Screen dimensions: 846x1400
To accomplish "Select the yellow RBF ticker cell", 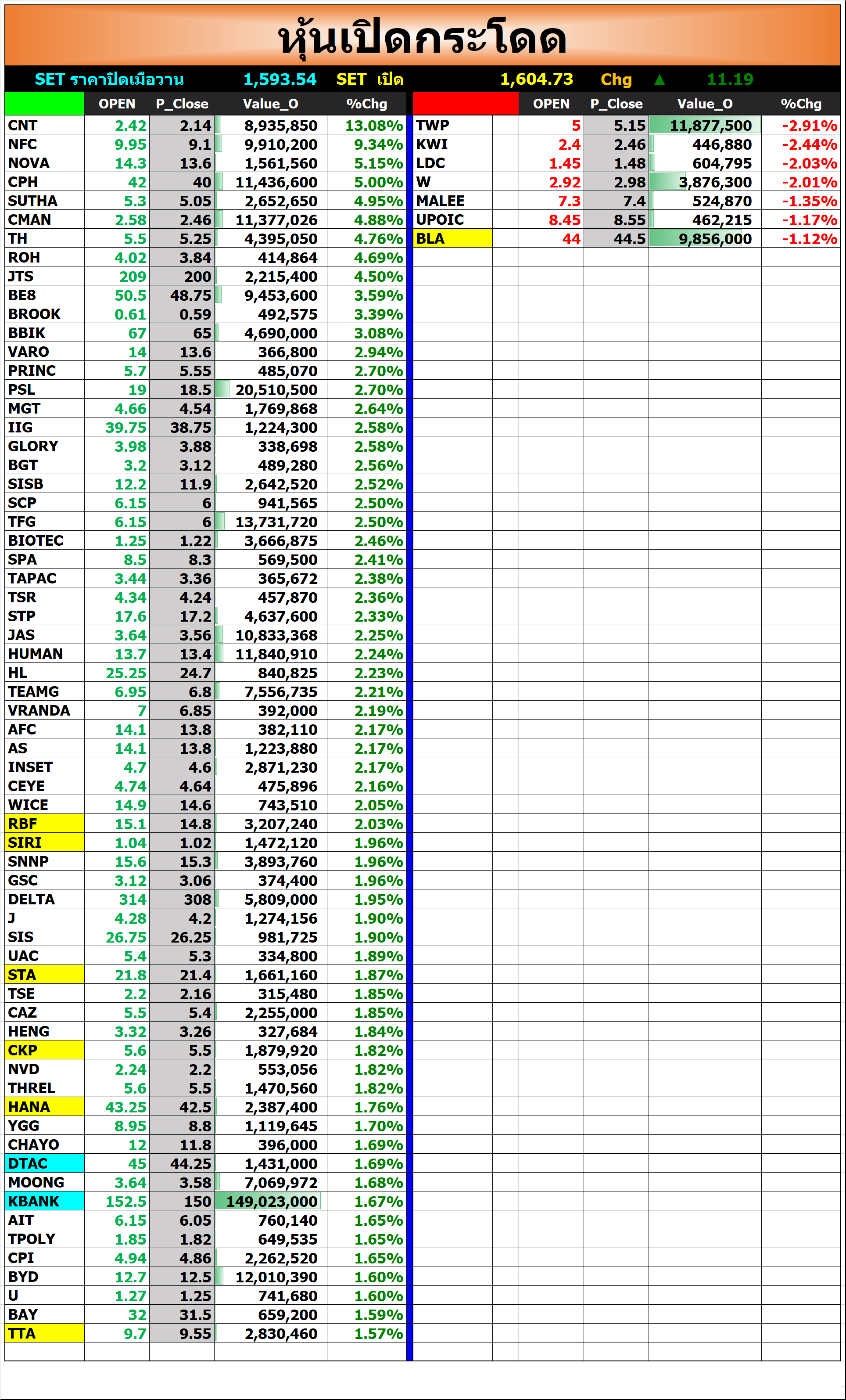I will (44, 824).
